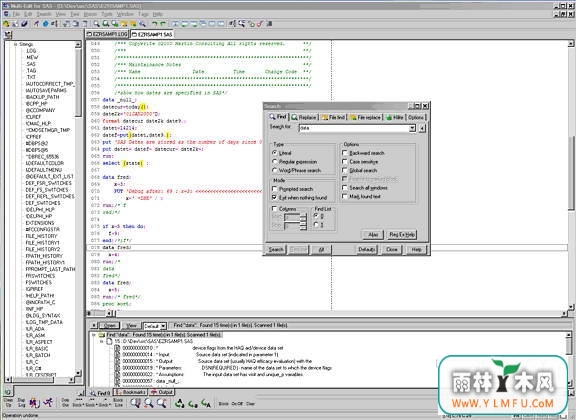Image resolution: width=576 pixels, height=420 pixels.
Task: Click the Search button in dialog
Action: [276, 250]
